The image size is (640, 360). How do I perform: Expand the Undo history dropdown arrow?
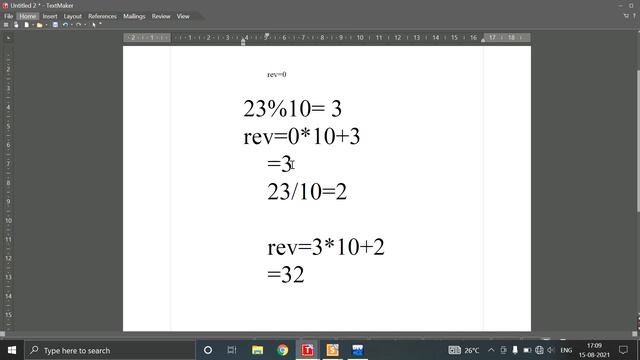[x=72, y=25]
